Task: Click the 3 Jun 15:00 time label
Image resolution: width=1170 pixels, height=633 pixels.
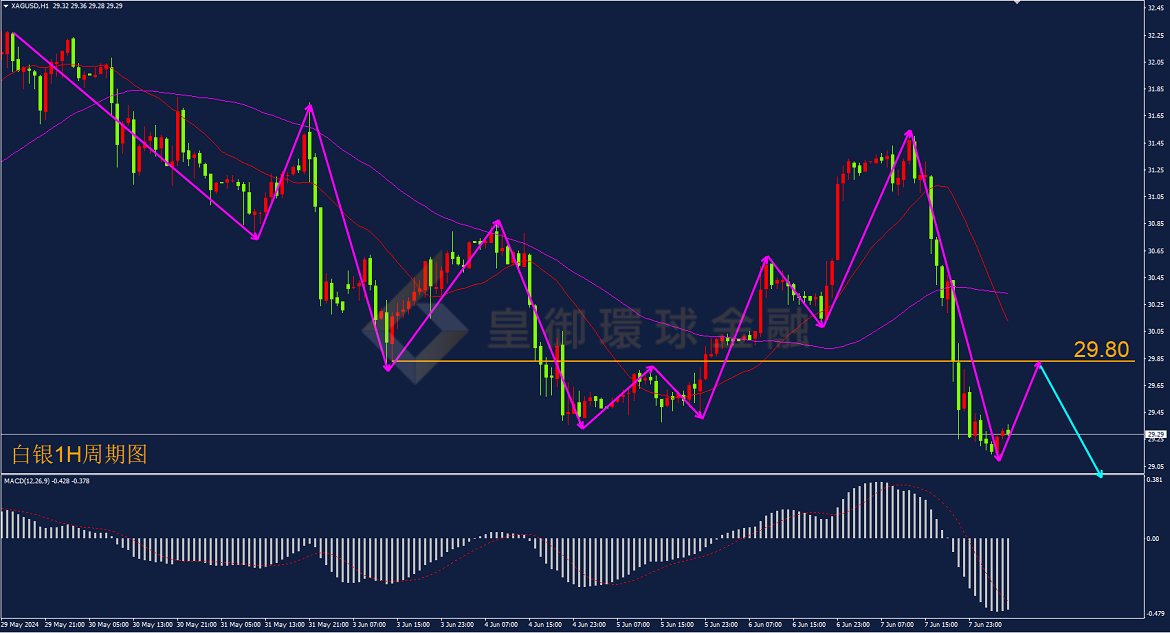Action: 413,624
